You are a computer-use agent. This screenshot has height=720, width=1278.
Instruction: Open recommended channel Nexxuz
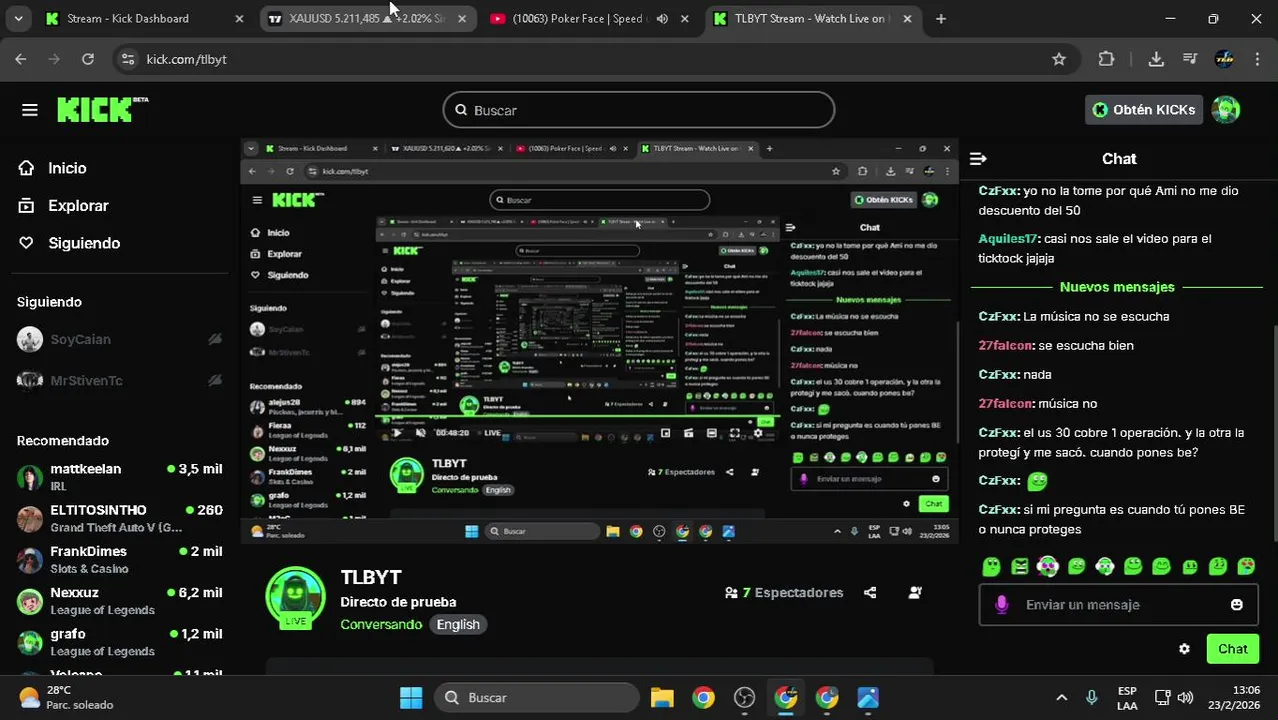click(x=120, y=601)
